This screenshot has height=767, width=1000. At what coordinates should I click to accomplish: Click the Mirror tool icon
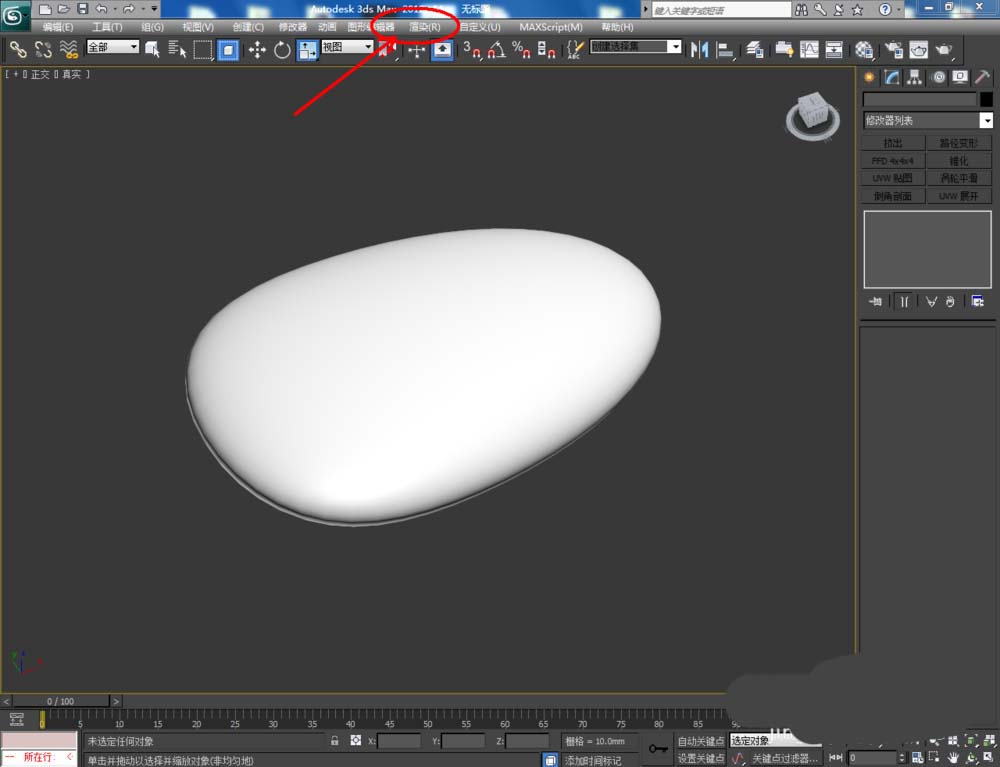tap(699, 49)
